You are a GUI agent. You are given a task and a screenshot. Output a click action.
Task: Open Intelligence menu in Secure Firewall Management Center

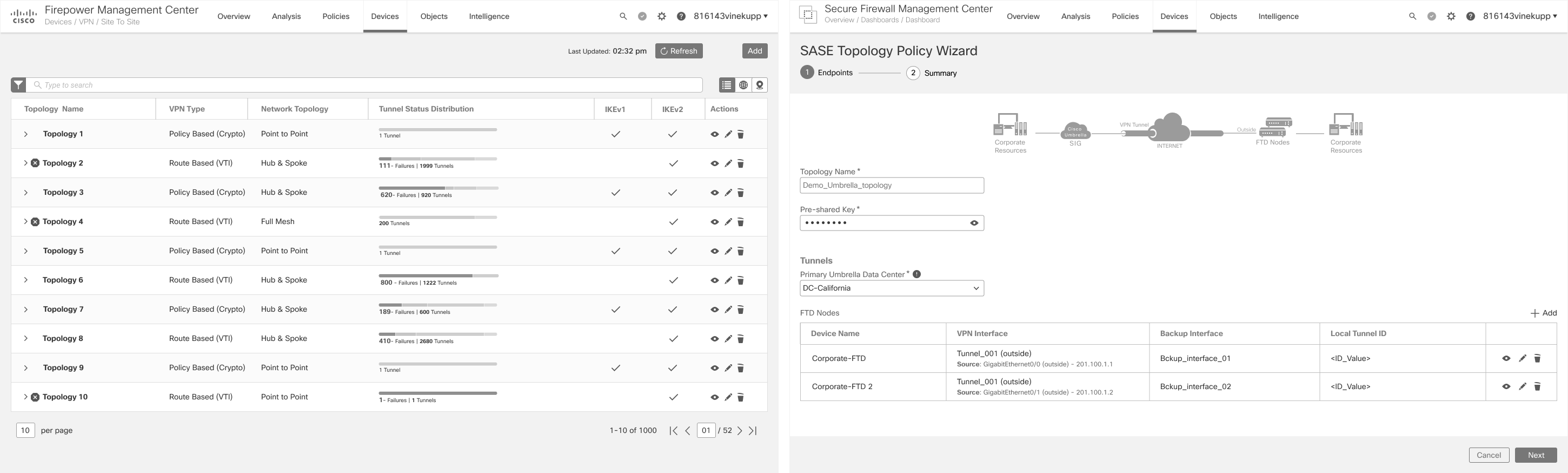coord(1278,16)
